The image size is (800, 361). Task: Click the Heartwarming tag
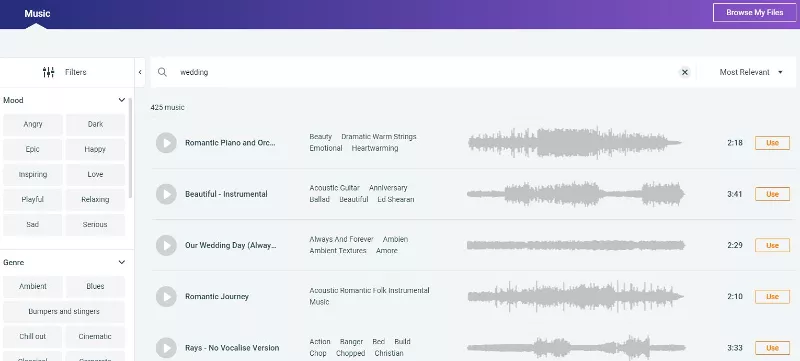pos(374,148)
